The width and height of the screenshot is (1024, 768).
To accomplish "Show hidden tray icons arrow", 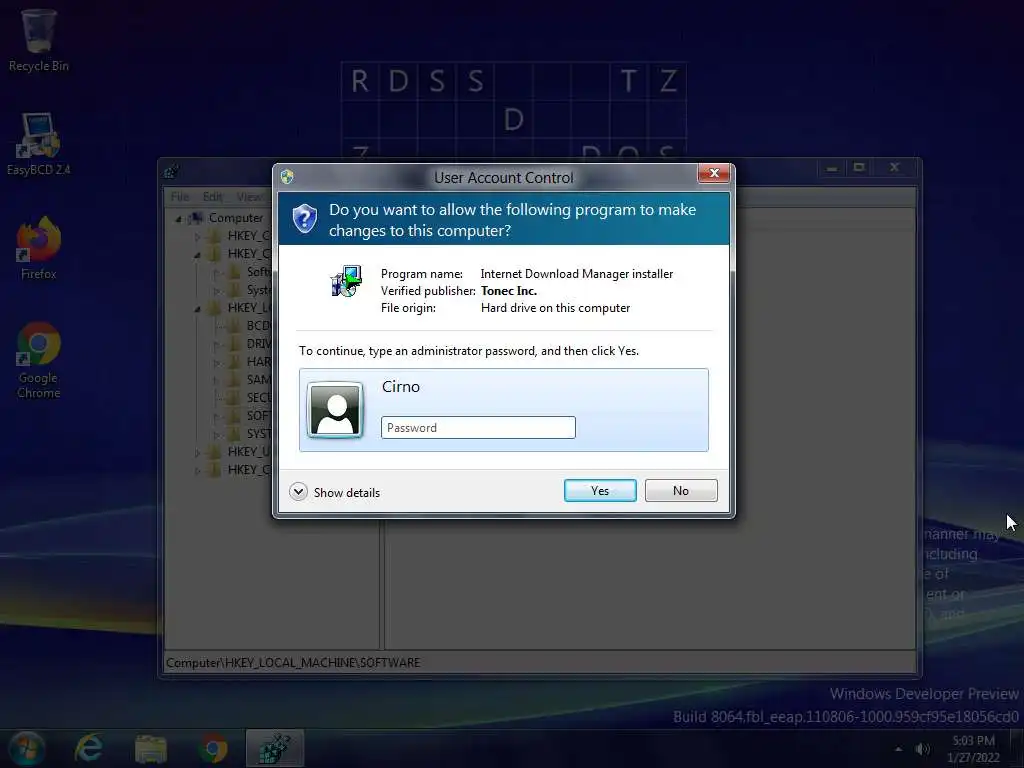I will pyautogui.click(x=899, y=749).
